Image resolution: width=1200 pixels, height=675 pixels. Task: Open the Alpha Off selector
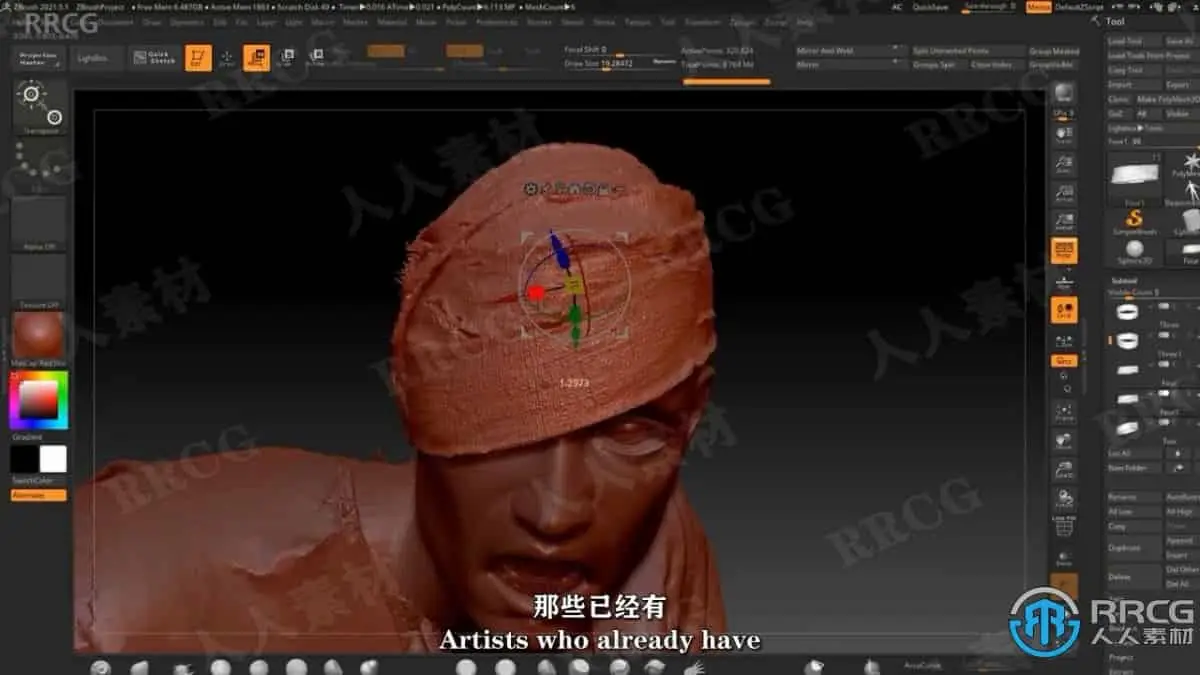(39, 222)
